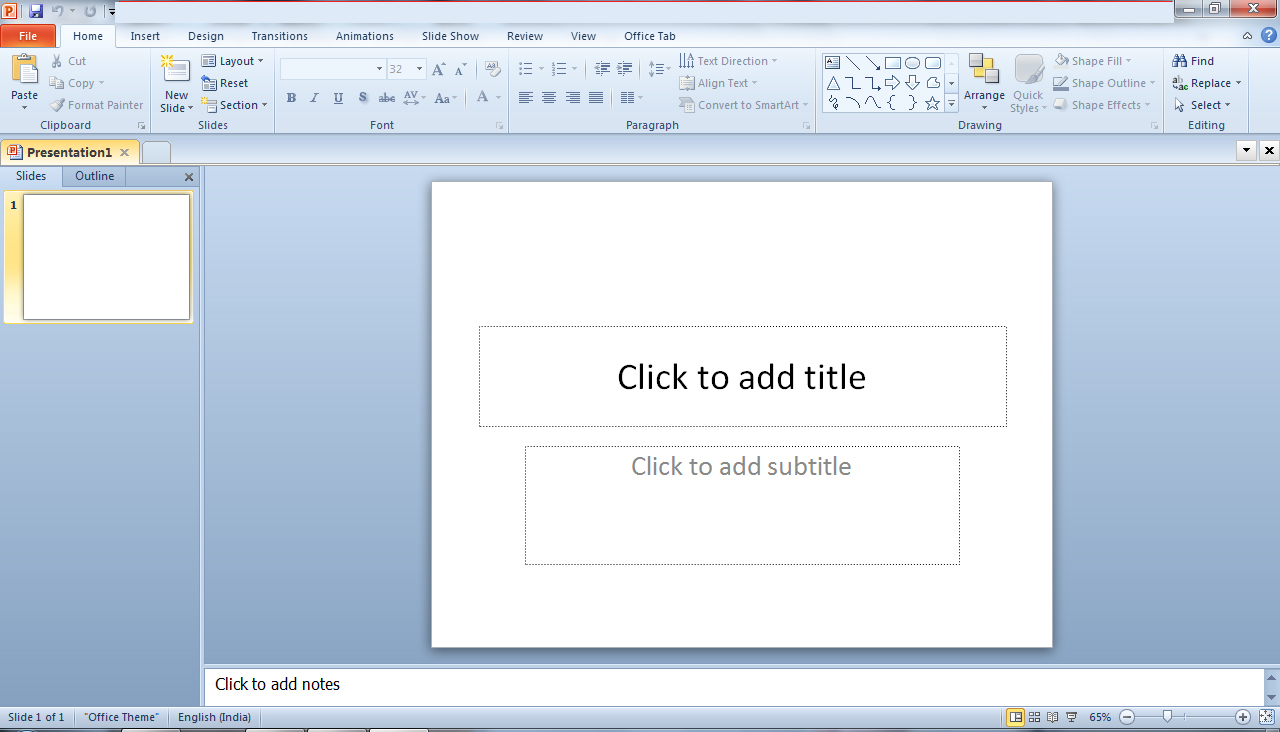The height and width of the screenshot is (732, 1280).
Task: Justify the paragraph text
Action: tap(597, 98)
